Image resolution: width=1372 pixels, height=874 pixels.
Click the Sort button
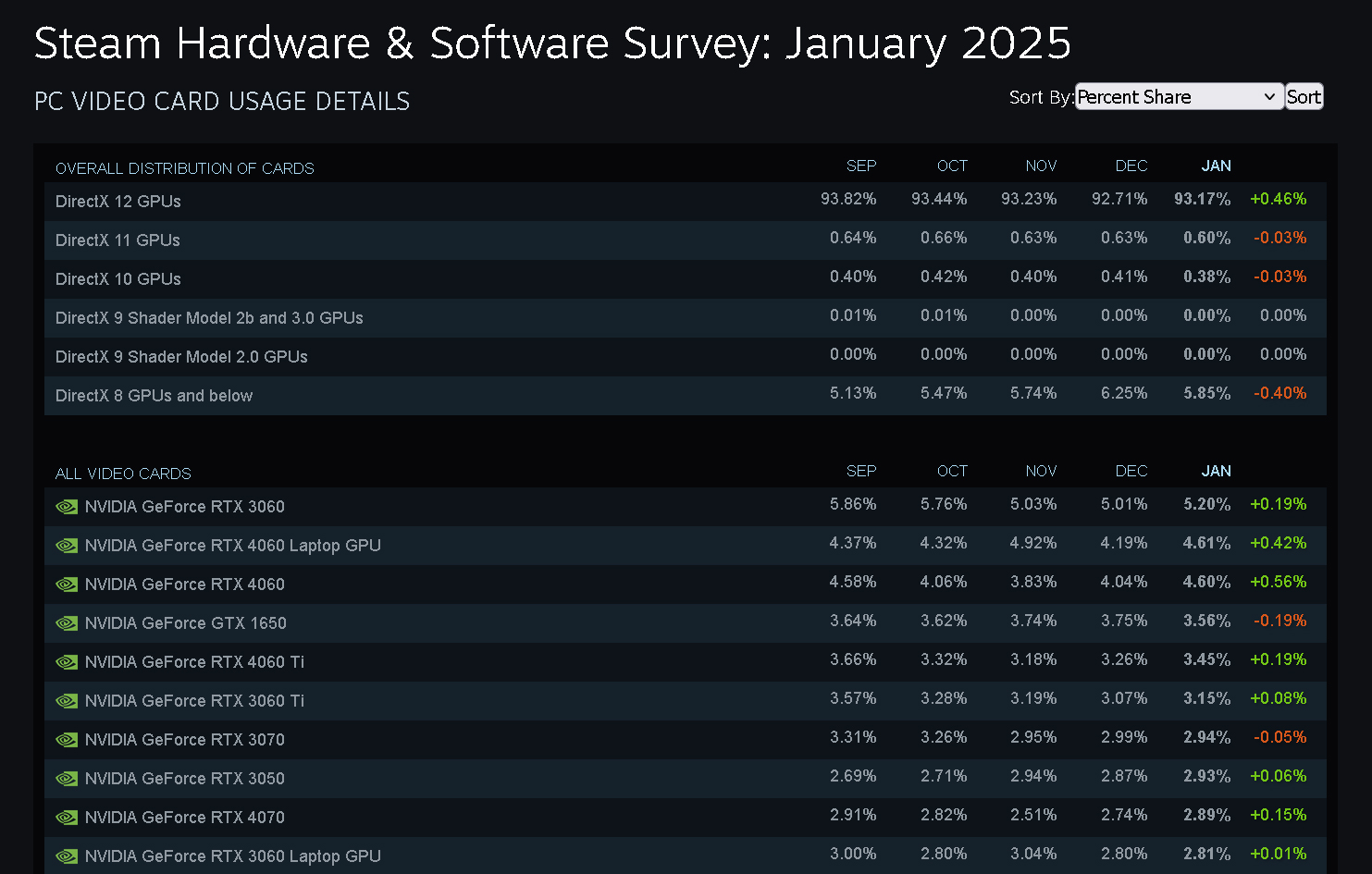1304,97
